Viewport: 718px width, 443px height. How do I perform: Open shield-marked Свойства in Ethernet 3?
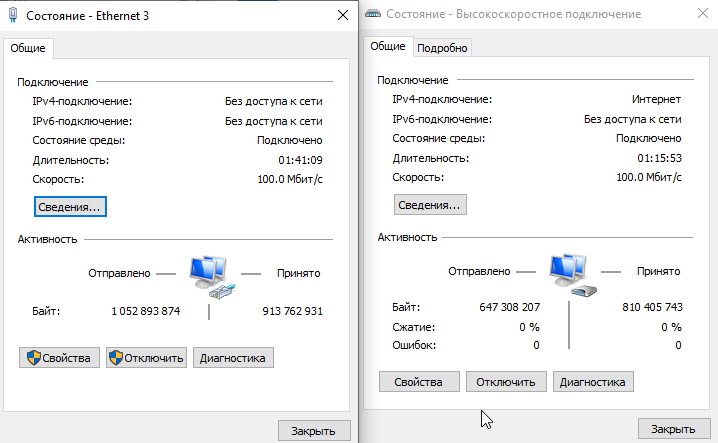59,358
